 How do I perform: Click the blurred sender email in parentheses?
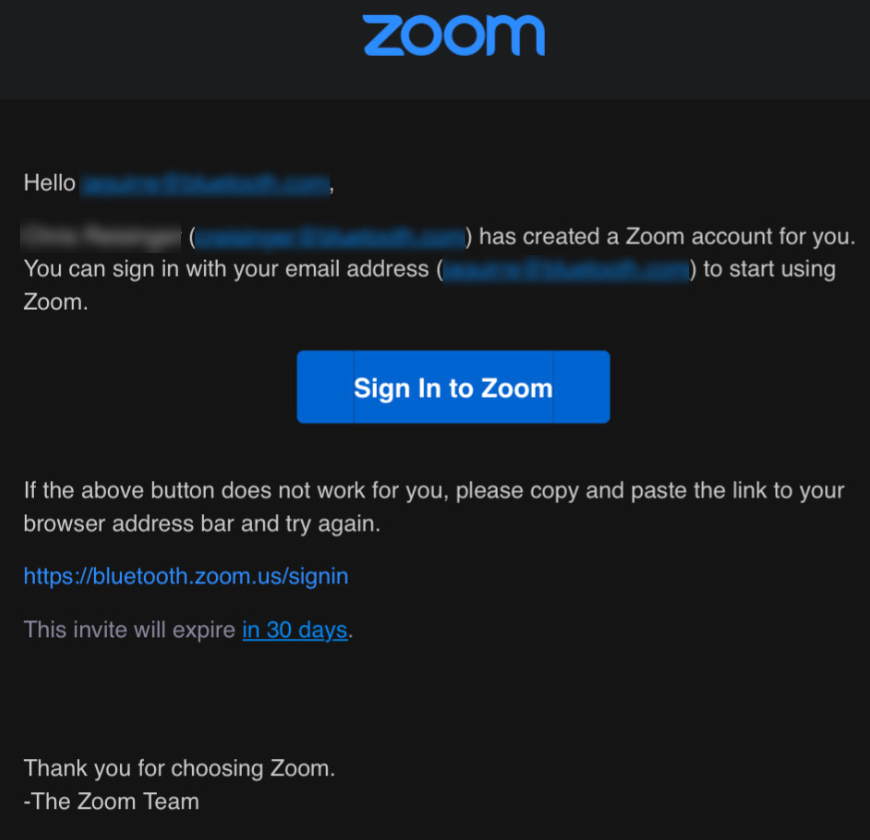[330, 237]
